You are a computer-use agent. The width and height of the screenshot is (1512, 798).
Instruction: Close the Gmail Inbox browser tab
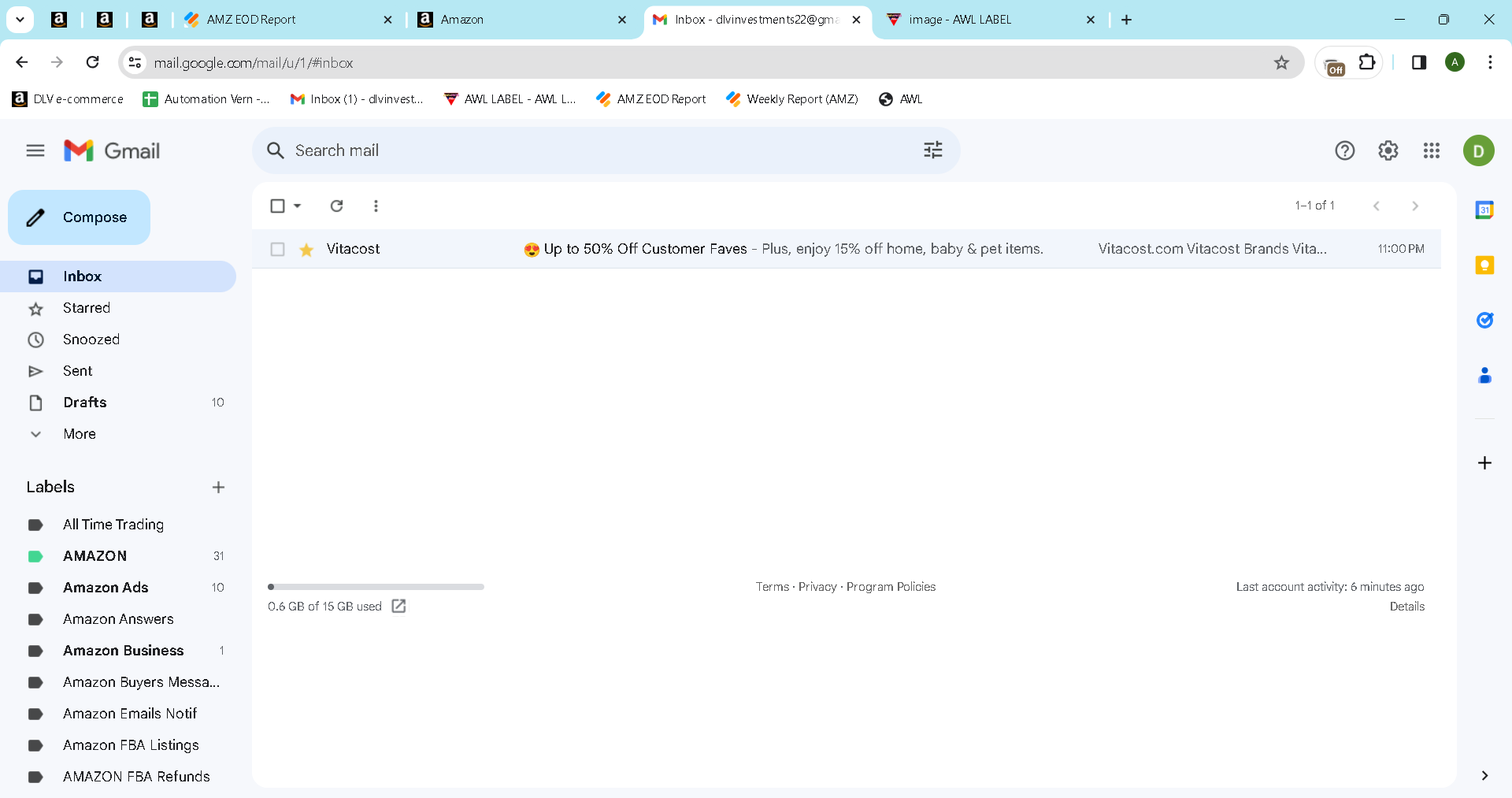[856, 20]
